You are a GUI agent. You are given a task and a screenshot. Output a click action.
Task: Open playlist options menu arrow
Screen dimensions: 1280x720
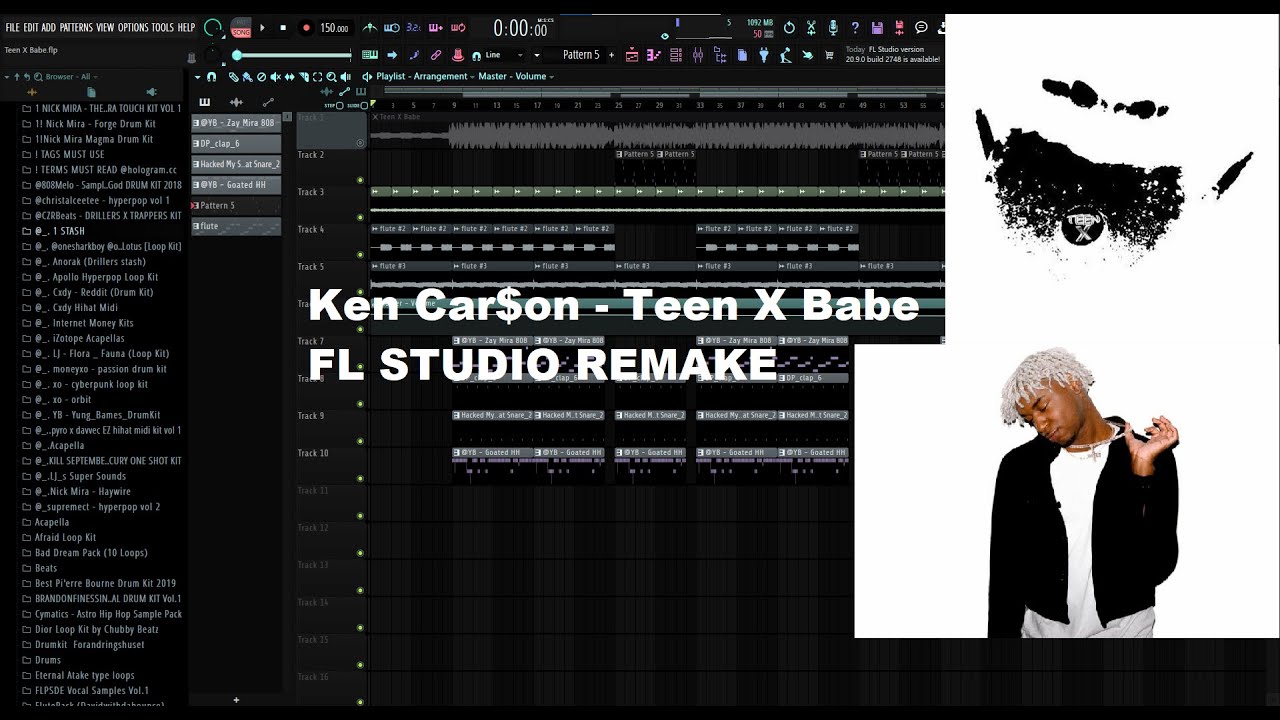[197, 77]
